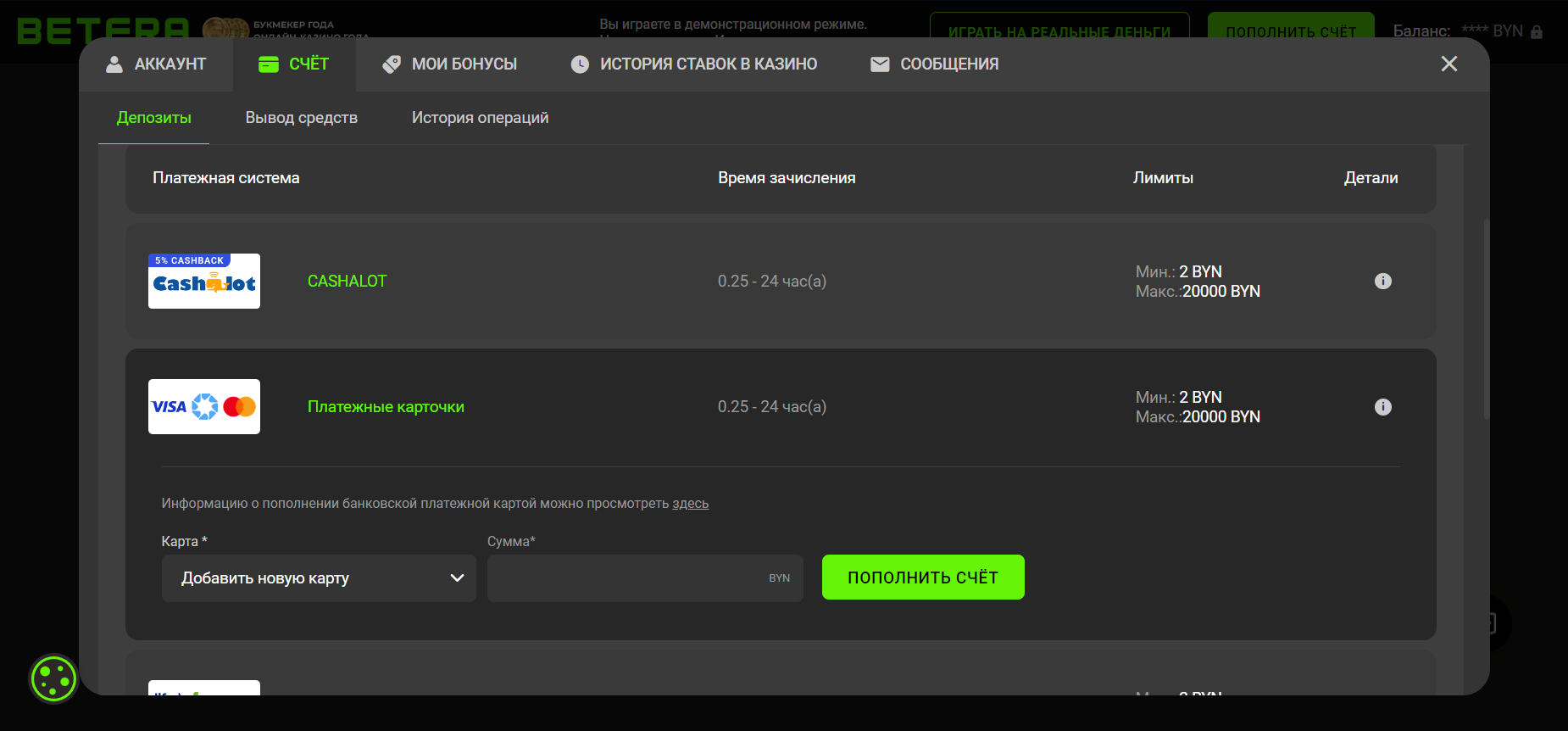Switch to Депозиты sub-tab

point(154,118)
